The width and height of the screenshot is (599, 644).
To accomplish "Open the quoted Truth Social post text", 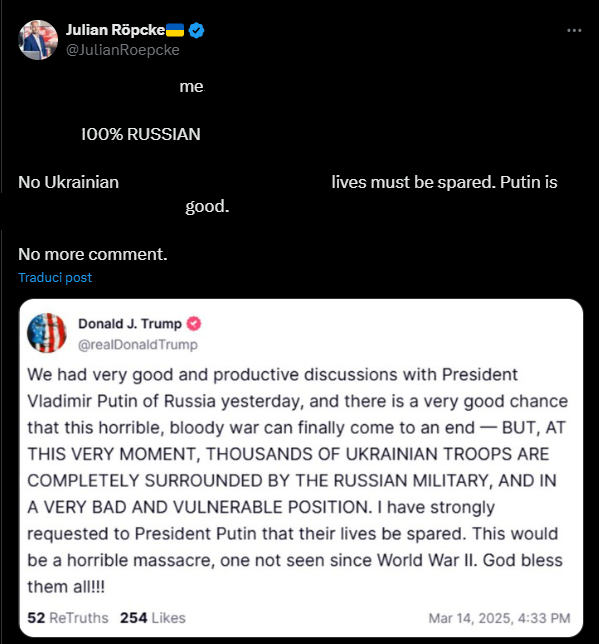I will tap(297, 481).
